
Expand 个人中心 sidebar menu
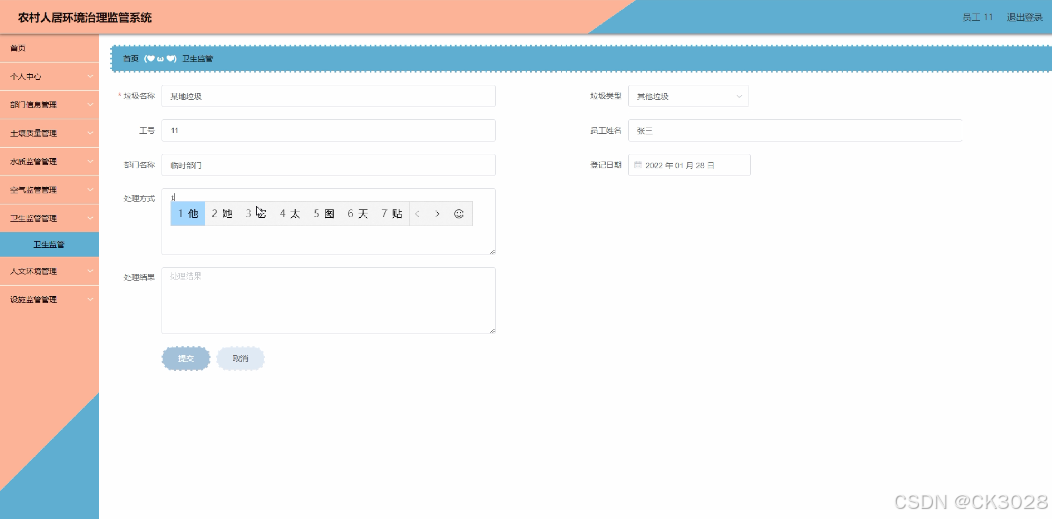(49, 76)
